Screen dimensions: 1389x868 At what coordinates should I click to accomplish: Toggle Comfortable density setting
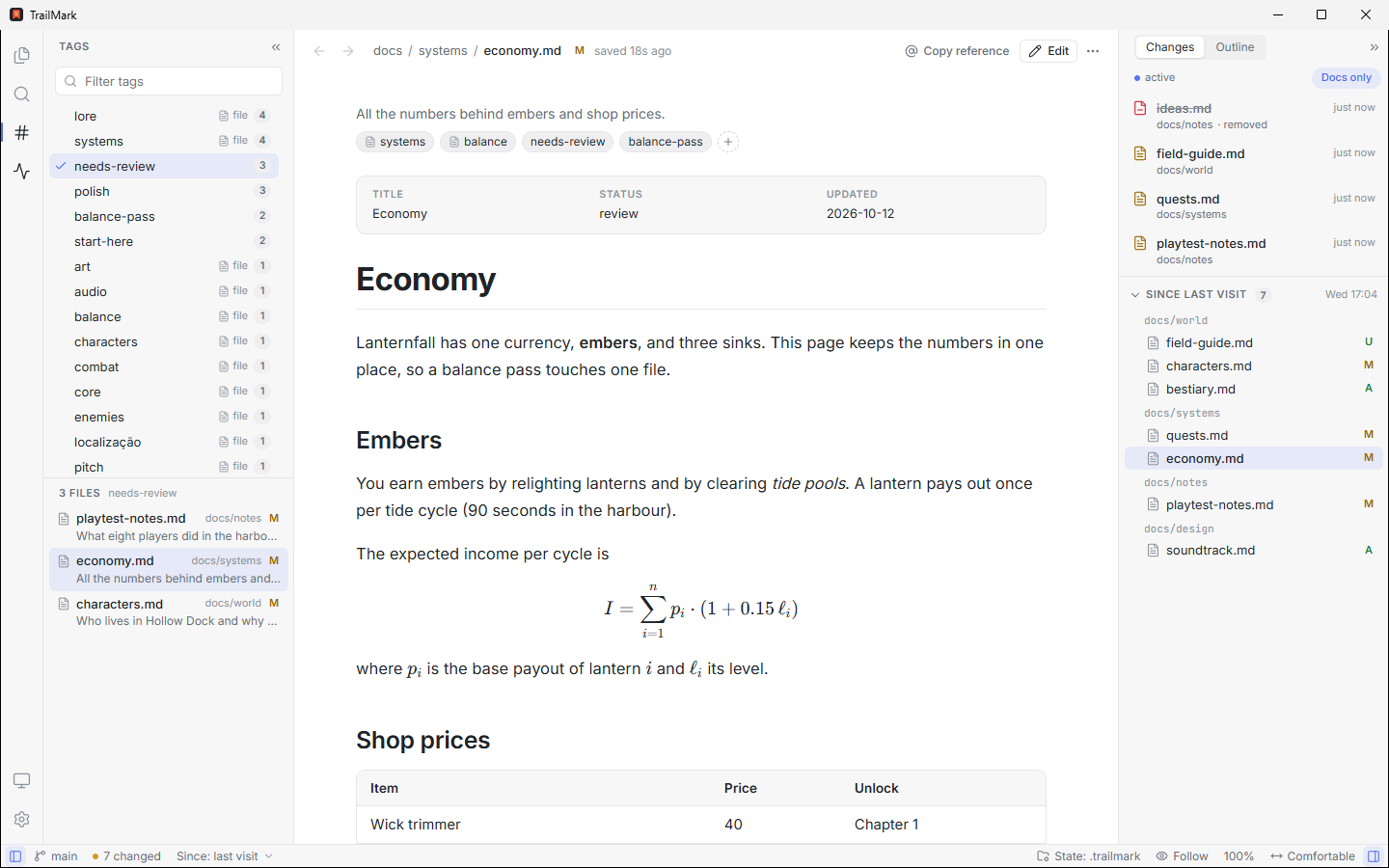(1313, 856)
